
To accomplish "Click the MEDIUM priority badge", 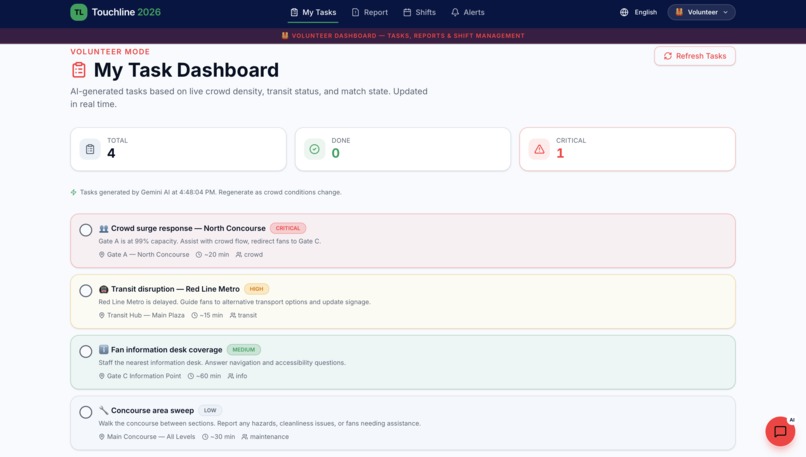I will click(x=244, y=350).
